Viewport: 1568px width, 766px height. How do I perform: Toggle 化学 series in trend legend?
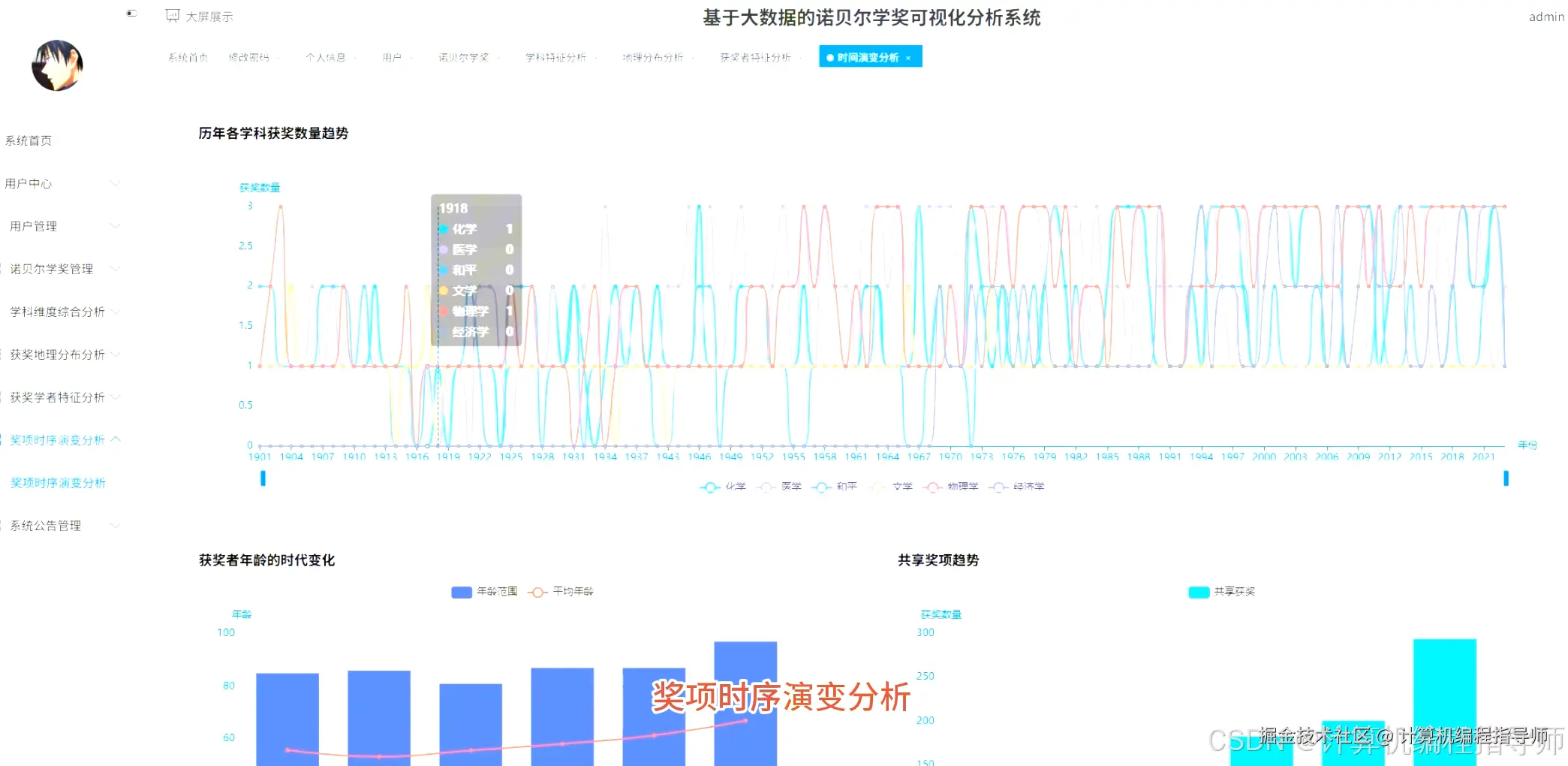coord(723,487)
